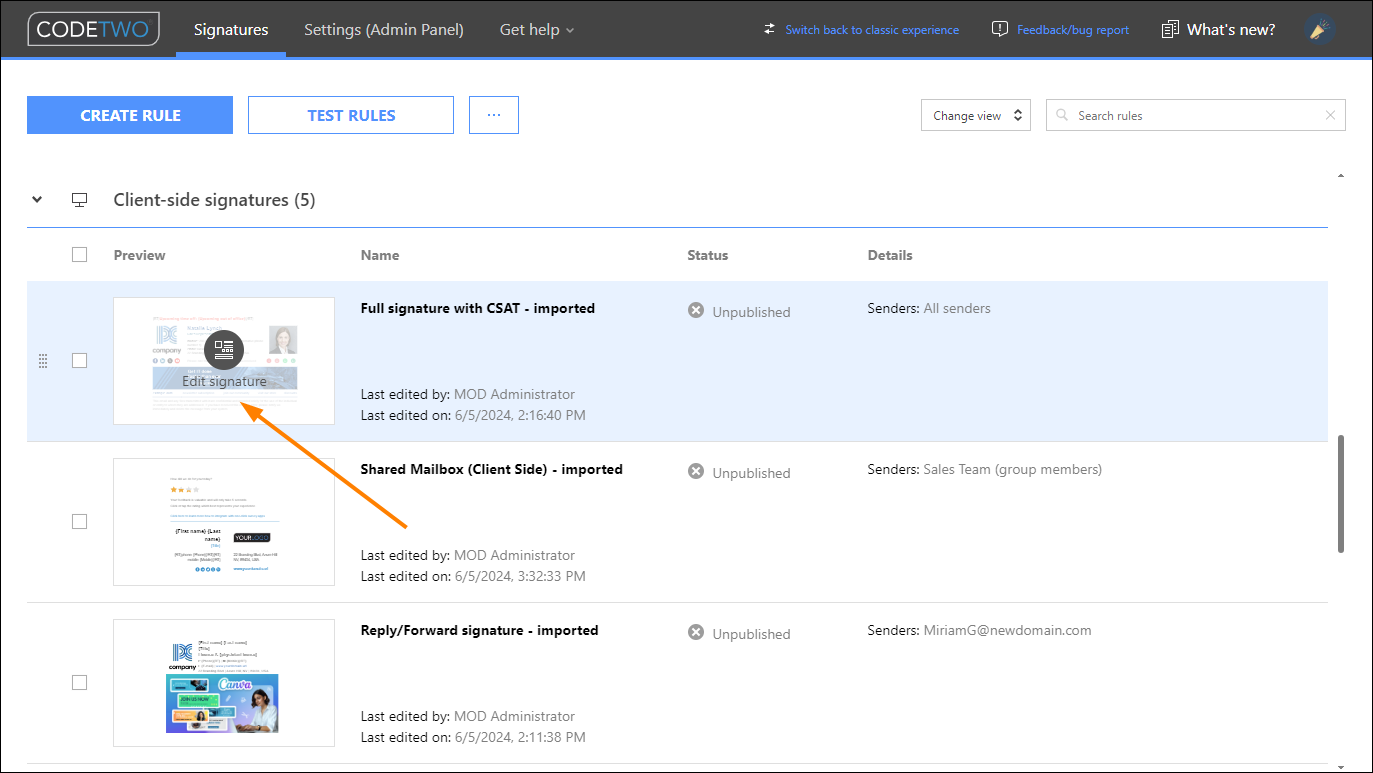The height and width of the screenshot is (773, 1373).
Task: Click the Reply/Forward signature preview thumbnail
Action: (x=224, y=683)
